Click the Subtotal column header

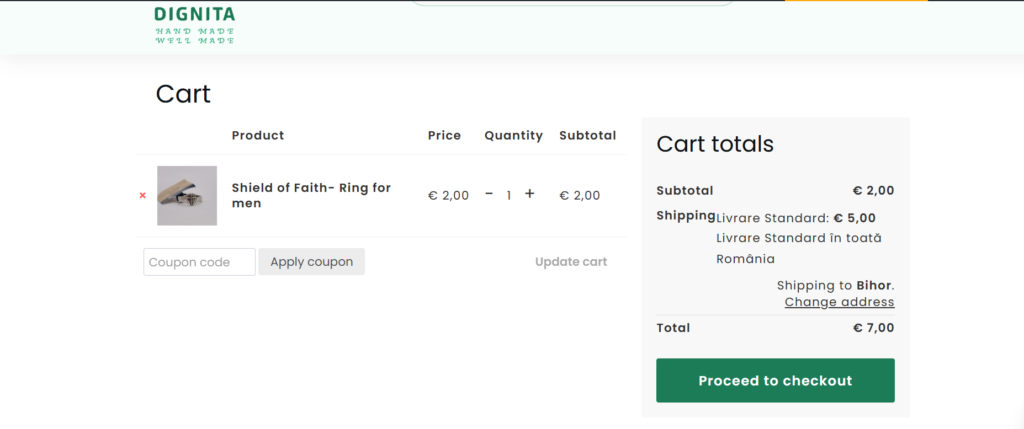click(588, 135)
